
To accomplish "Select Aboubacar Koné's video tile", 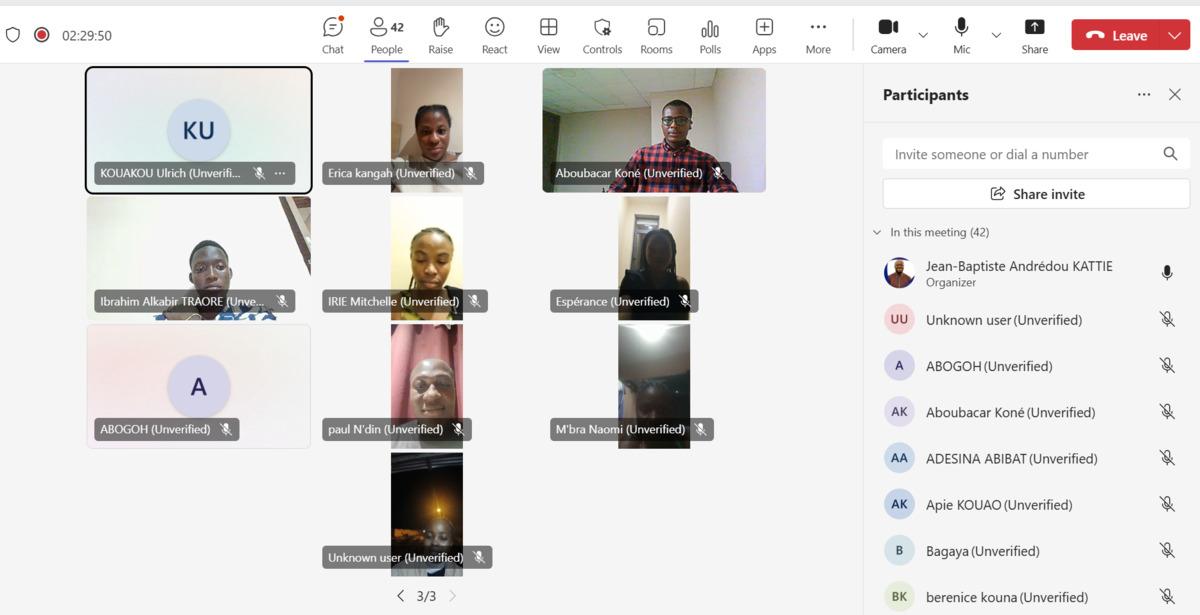I will tap(654, 130).
